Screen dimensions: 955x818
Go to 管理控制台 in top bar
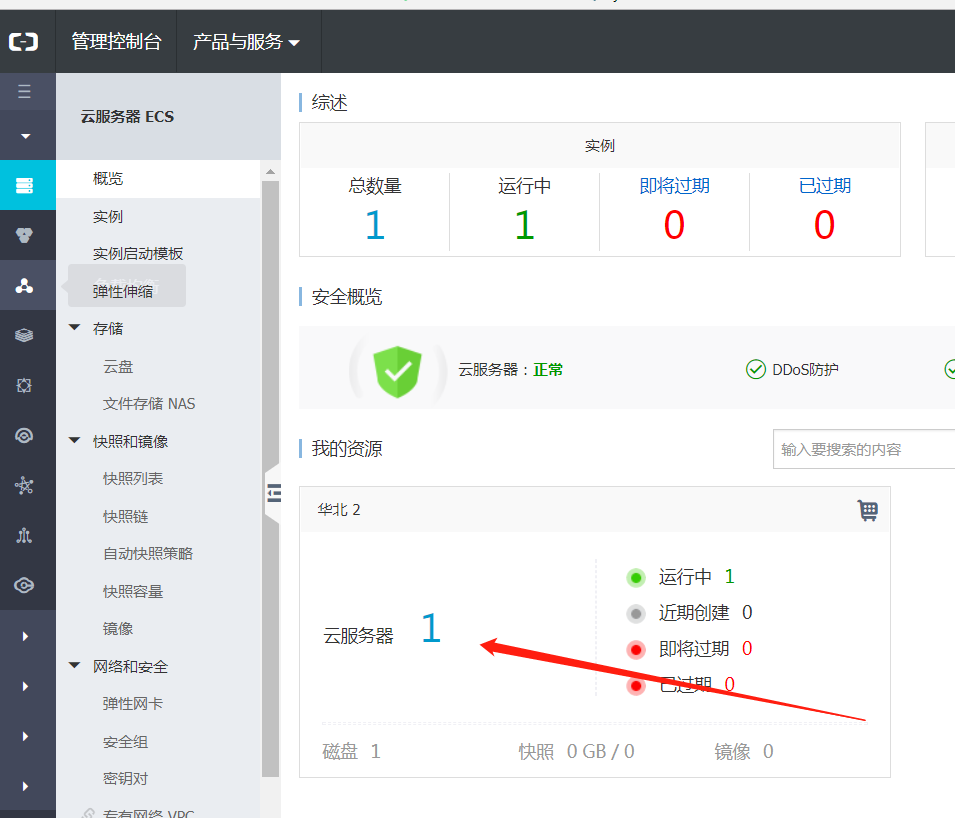[116, 41]
